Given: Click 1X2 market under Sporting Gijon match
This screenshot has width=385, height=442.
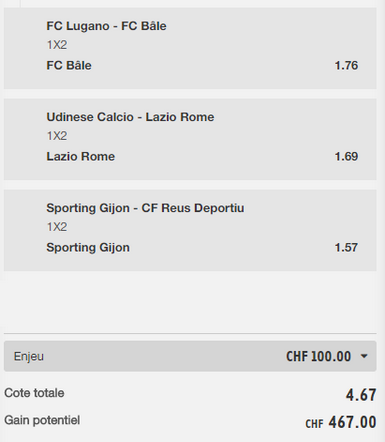Looking at the screenshot, I should tap(57, 227).
